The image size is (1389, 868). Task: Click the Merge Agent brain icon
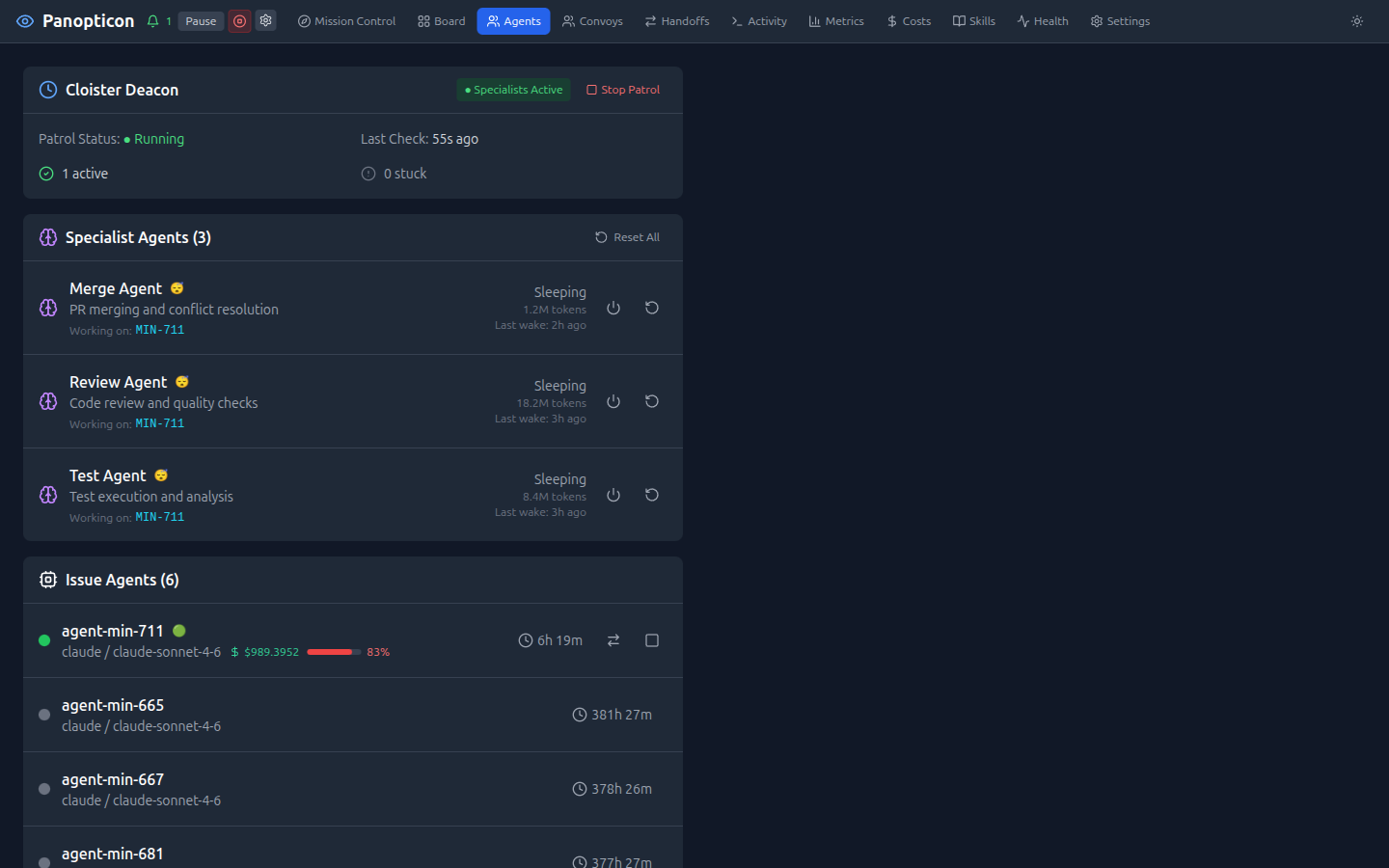(x=48, y=308)
